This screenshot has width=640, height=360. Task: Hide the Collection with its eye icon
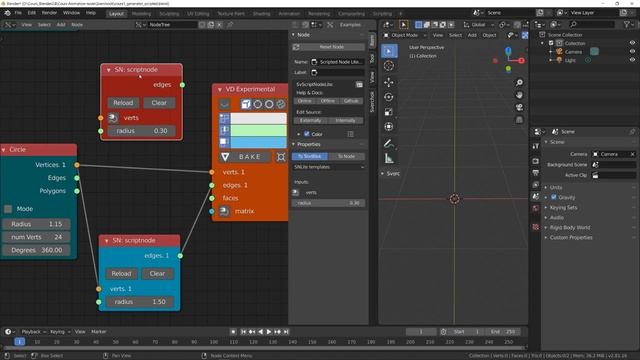[x=632, y=43]
